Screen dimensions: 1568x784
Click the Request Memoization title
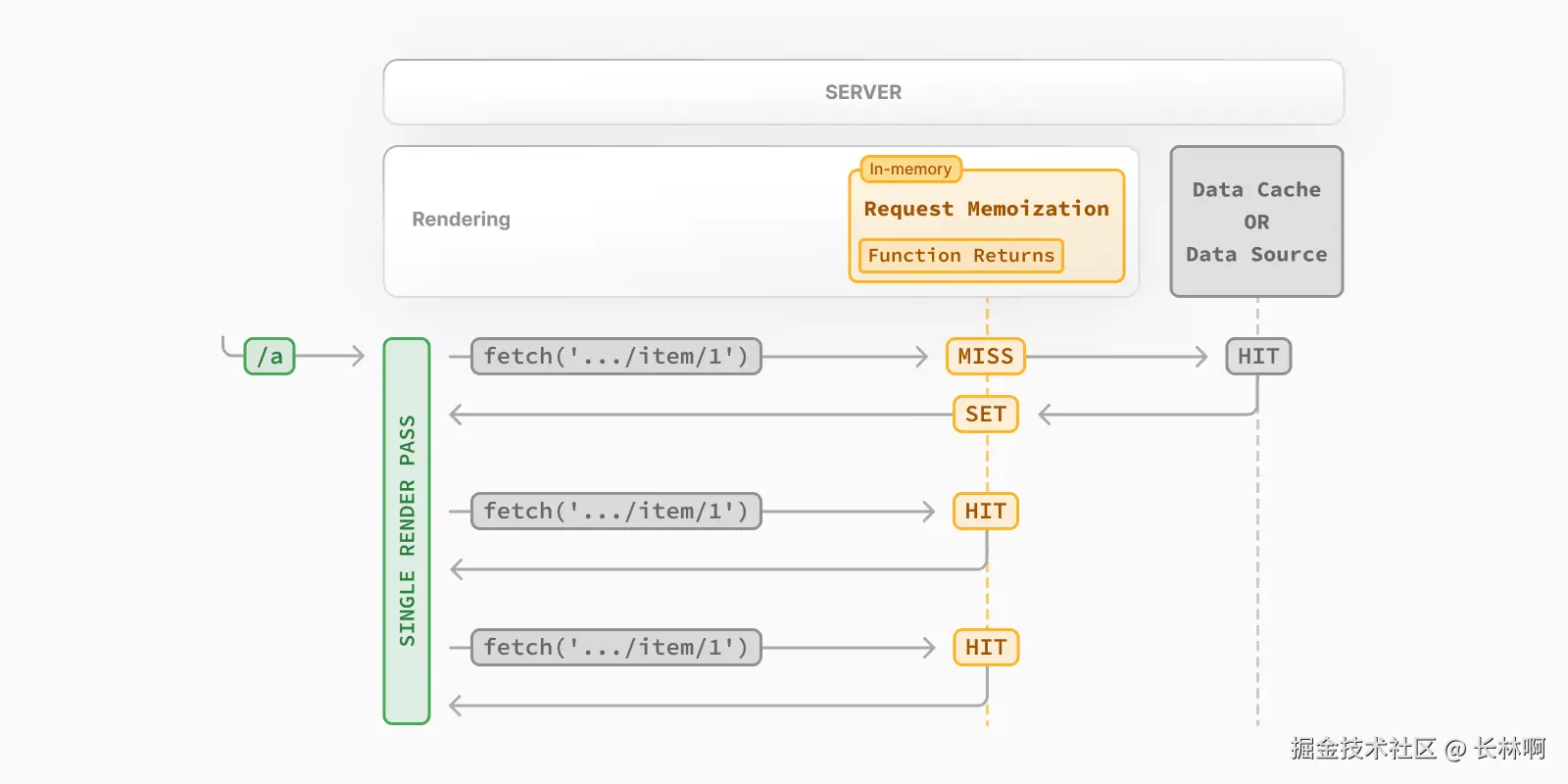pyautogui.click(x=986, y=209)
